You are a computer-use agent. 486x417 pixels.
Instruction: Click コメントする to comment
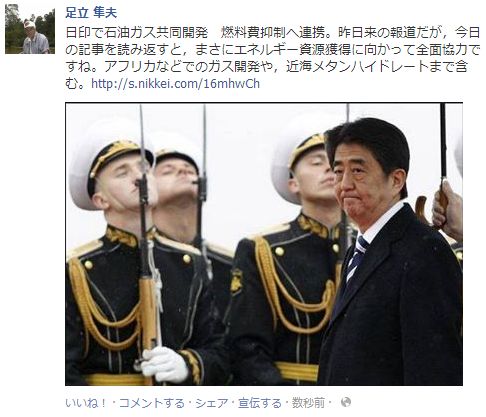click(x=151, y=403)
